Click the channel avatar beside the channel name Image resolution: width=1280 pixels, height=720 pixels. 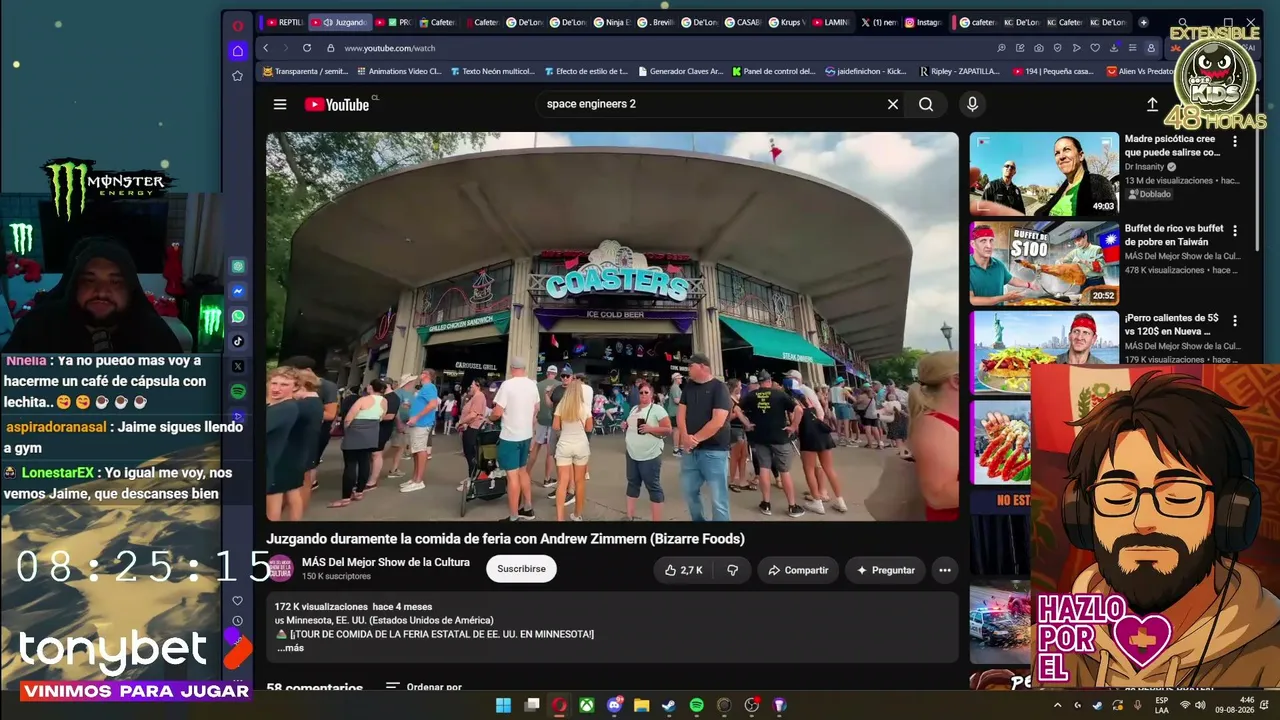tap(280, 569)
